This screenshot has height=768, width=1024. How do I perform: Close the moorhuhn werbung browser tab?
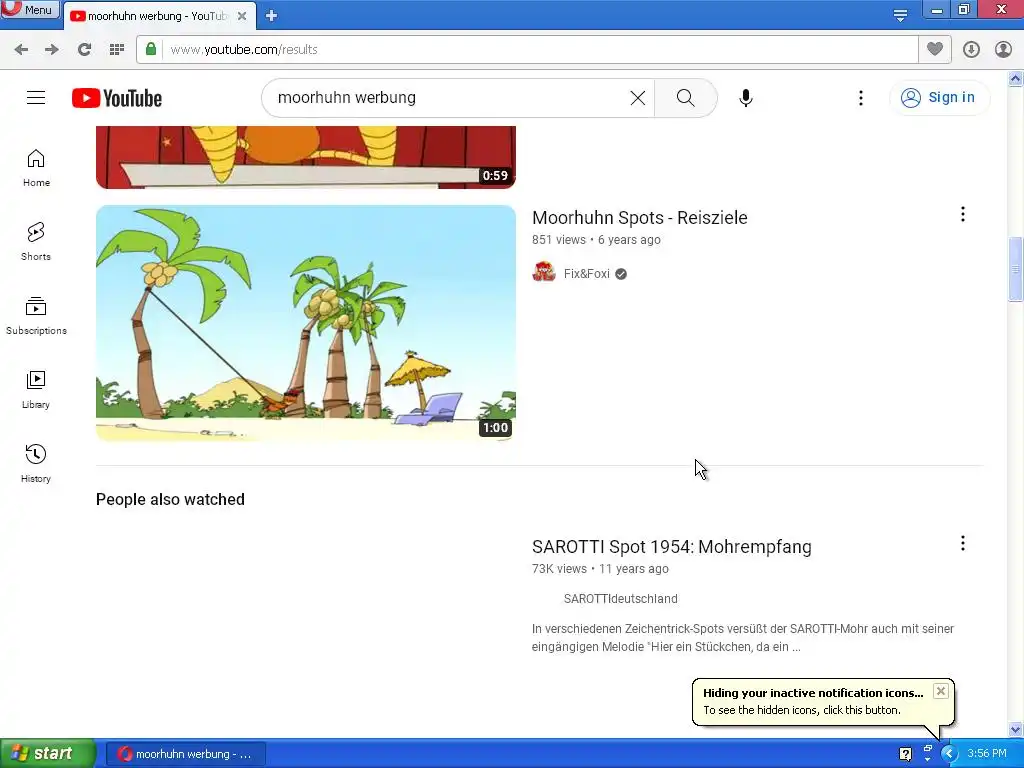[242, 16]
